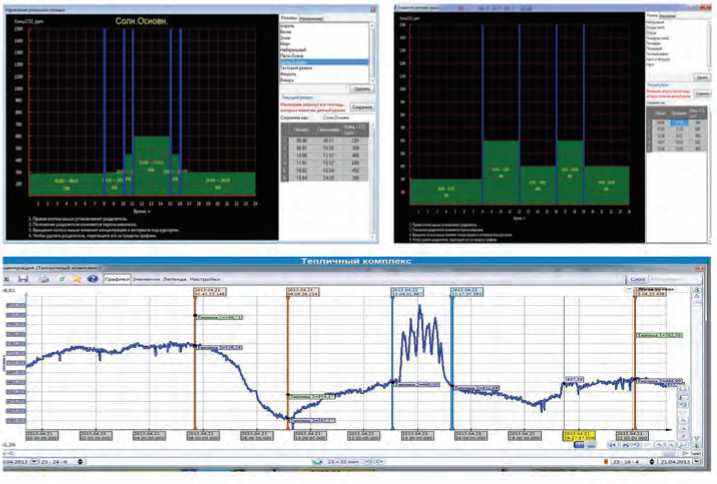Click the yellow highlighted time marker label
717x484 pixels.
[578, 436]
